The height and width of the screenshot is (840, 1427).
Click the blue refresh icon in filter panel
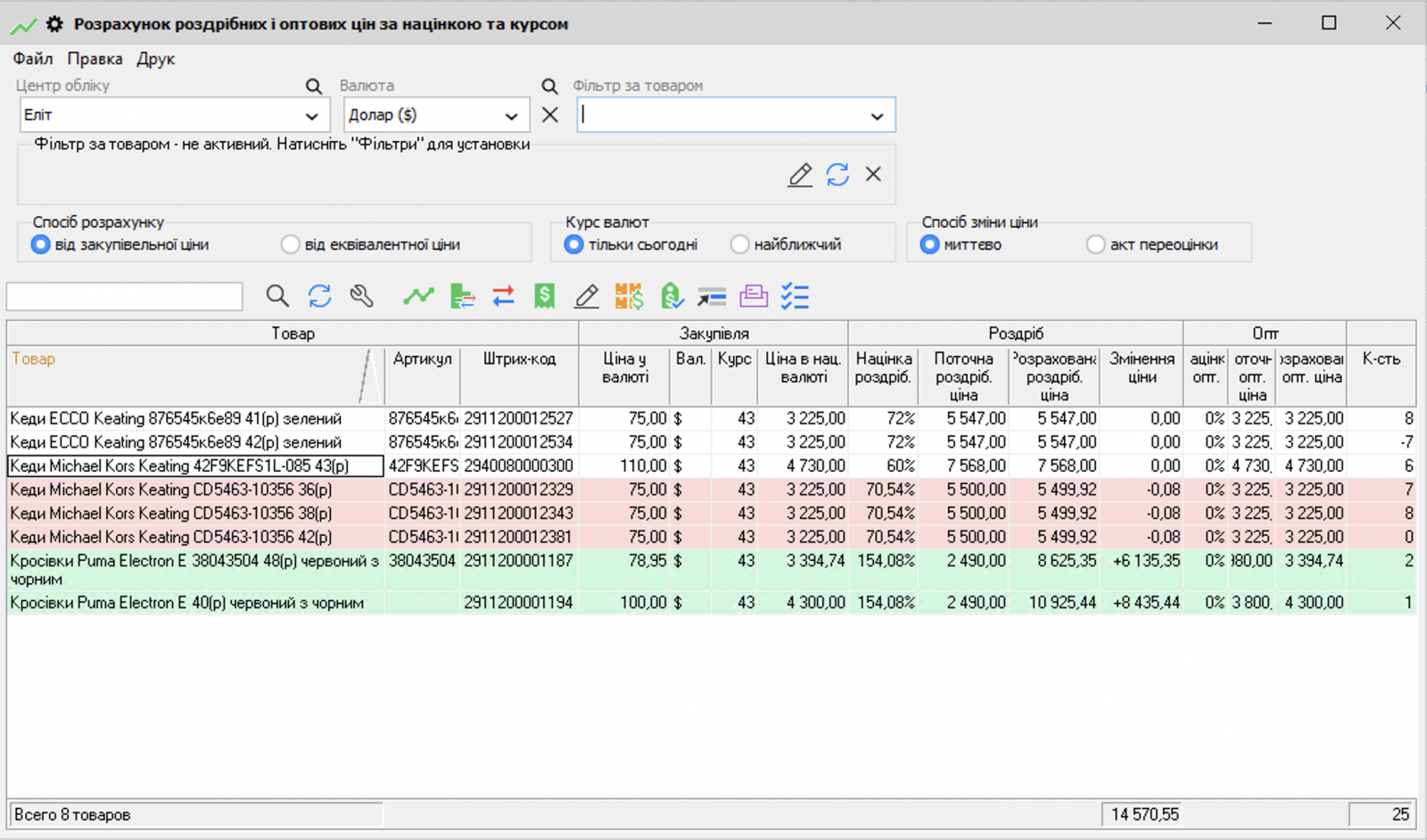click(x=837, y=175)
